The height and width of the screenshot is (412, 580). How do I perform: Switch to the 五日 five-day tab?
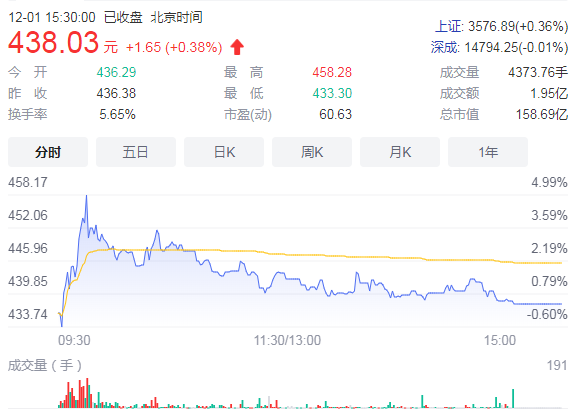(x=136, y=152)
